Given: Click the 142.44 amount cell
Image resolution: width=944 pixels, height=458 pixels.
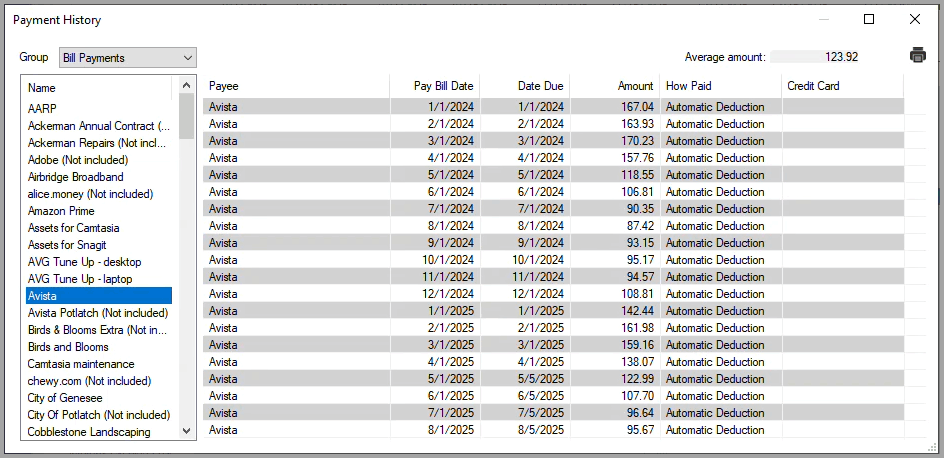Looking at the screenshot, I should (x=615, y=311).
